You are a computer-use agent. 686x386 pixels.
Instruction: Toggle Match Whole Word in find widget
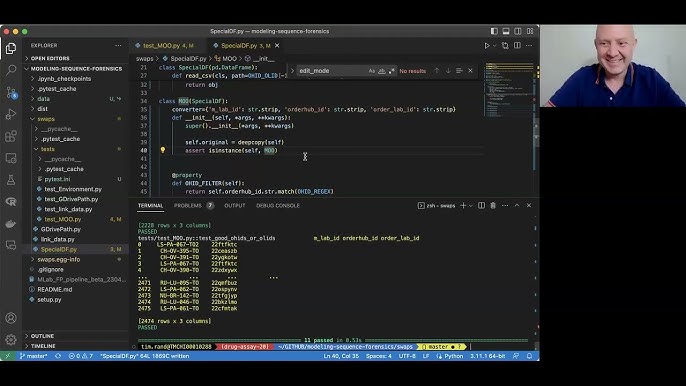[x=382, y=71]
